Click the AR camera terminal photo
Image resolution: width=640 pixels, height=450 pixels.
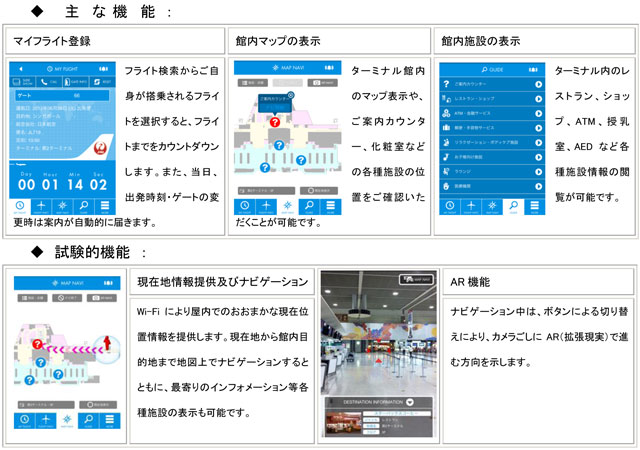(378, 330)
